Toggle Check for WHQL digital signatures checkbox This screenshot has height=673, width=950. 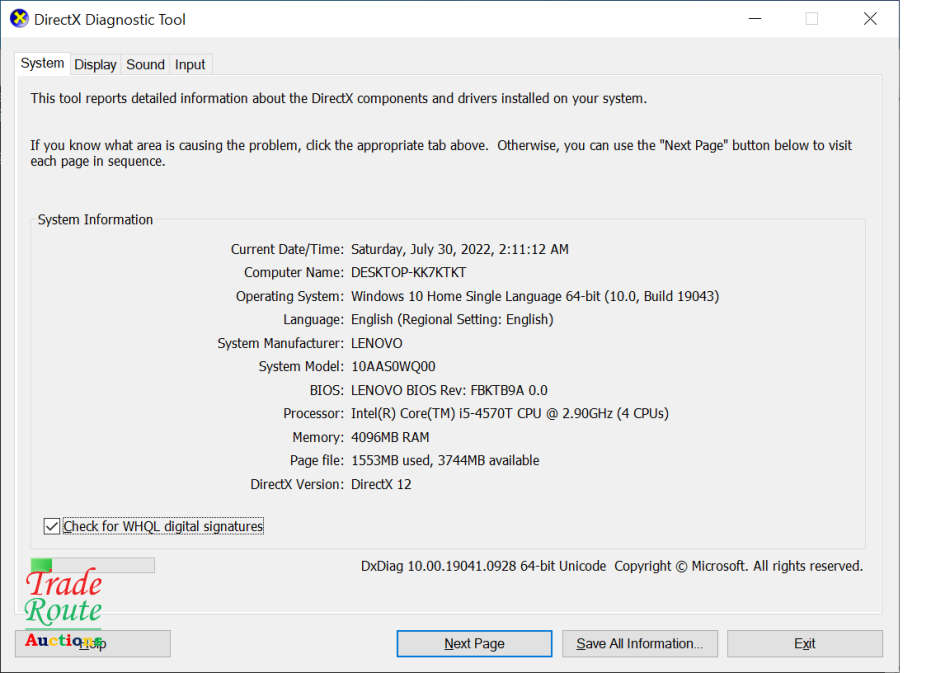tap(52, 526)
